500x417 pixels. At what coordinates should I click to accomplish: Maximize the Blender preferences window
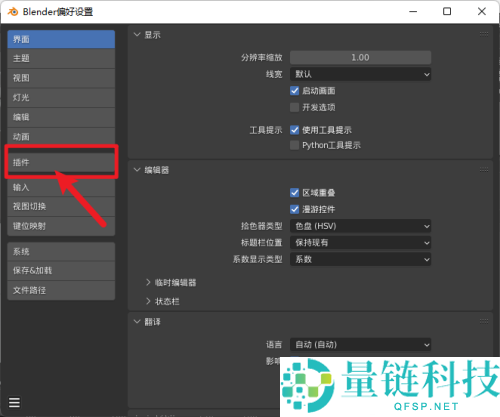click(x=447, y=12)
